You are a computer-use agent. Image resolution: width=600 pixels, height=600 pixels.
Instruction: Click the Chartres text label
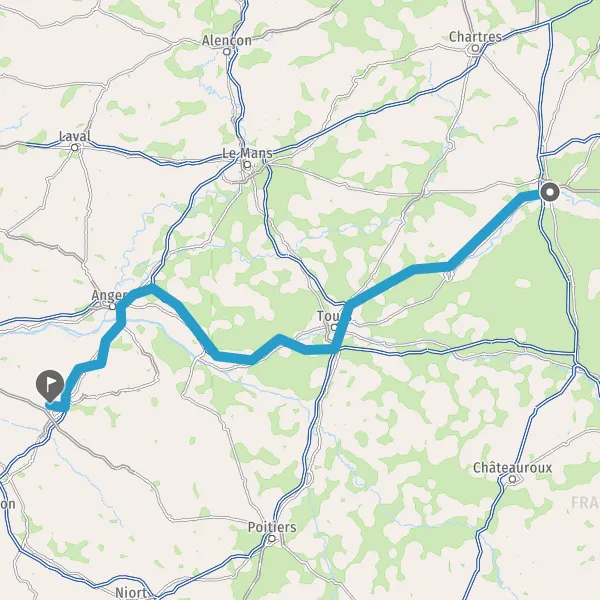[x=475, y=37]
